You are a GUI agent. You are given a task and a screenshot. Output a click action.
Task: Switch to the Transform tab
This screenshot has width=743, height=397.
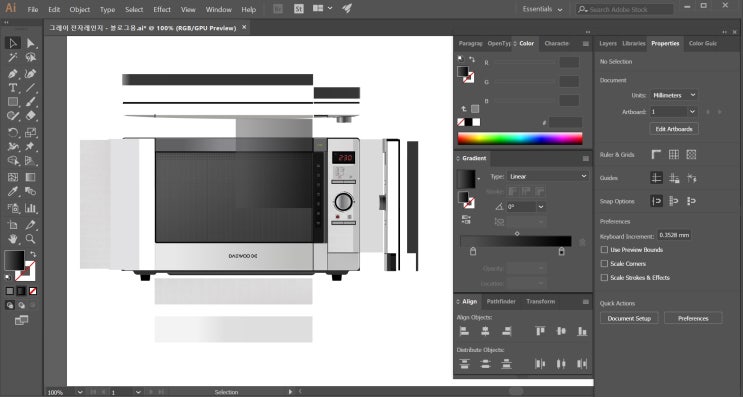point(540,301)
